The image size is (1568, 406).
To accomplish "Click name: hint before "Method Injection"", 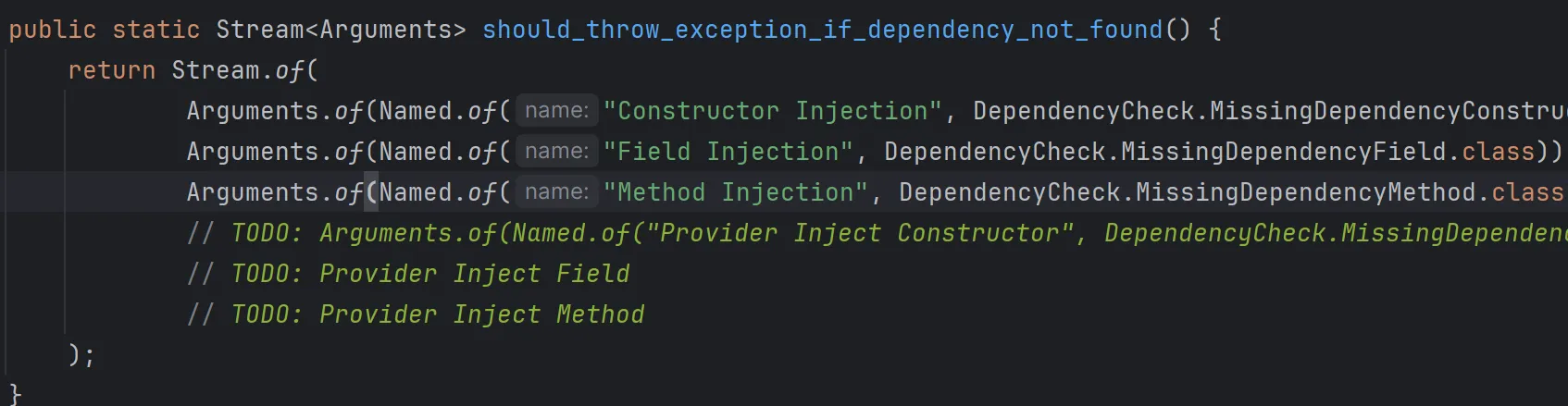I will (556, 192).
